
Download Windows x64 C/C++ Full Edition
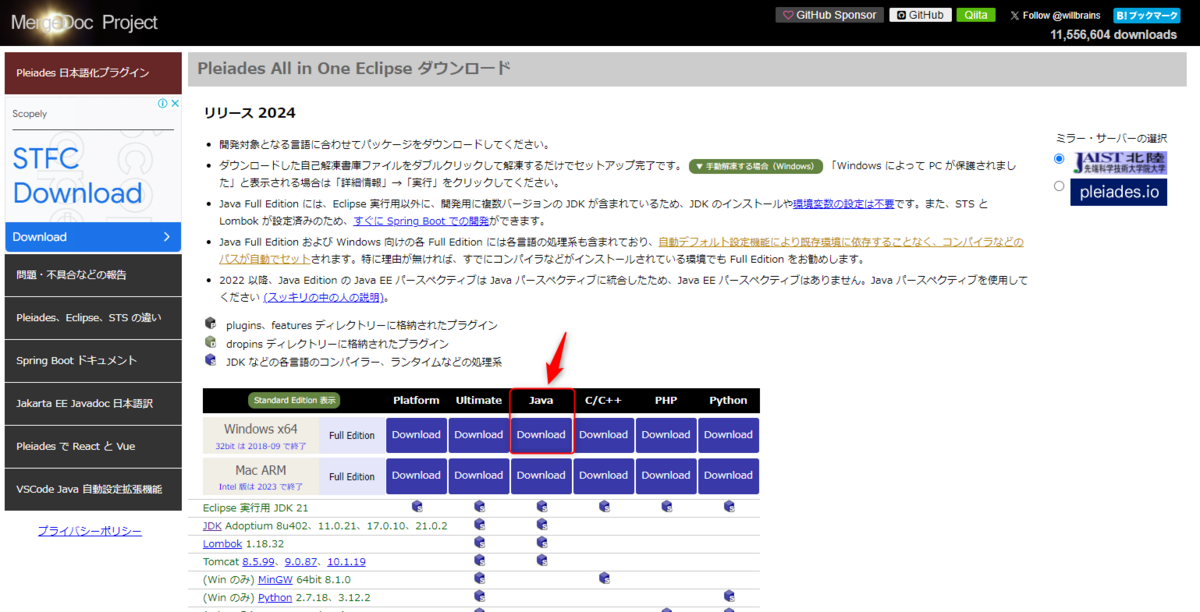tap(603, 435)
